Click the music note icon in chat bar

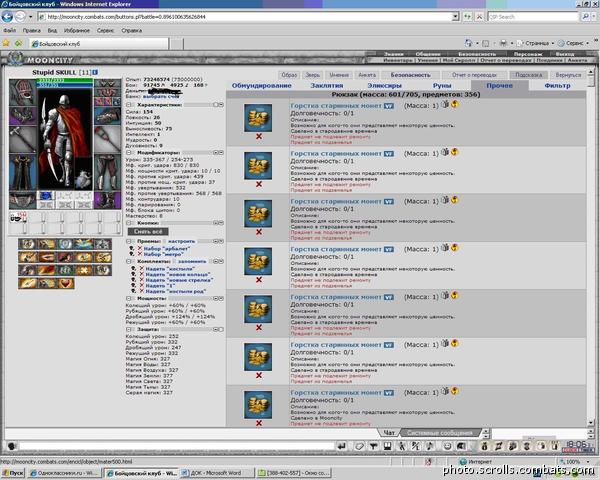point(430,446)
